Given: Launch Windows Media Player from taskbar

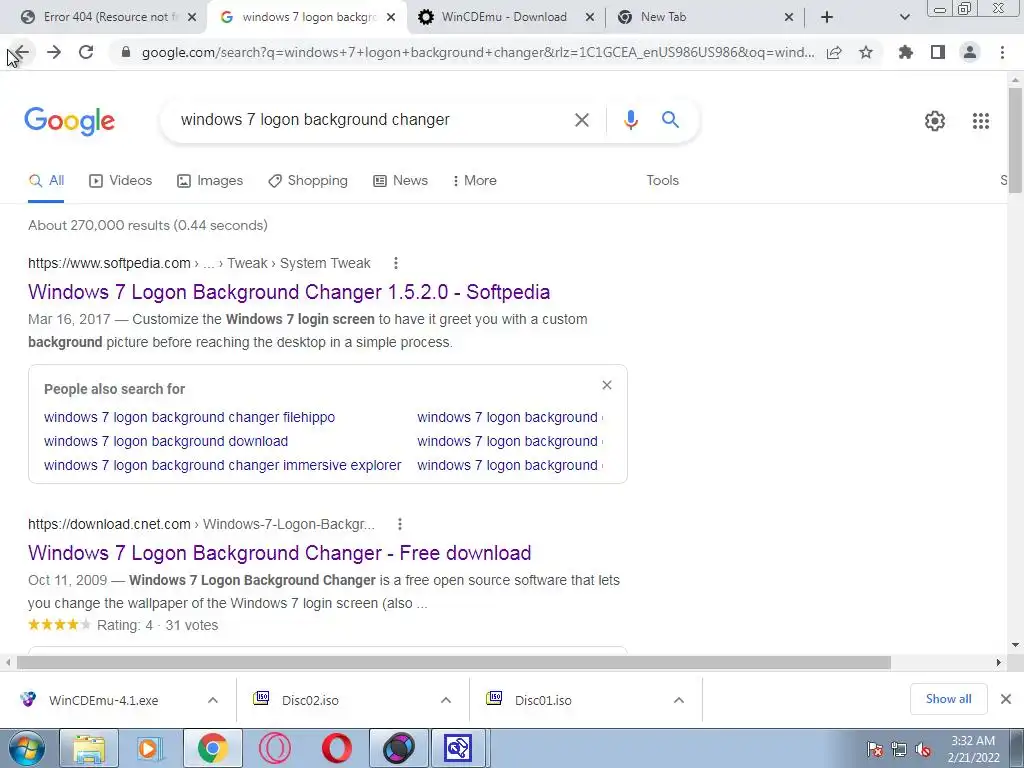Looking at the screenshot, I should pos(150,748).
